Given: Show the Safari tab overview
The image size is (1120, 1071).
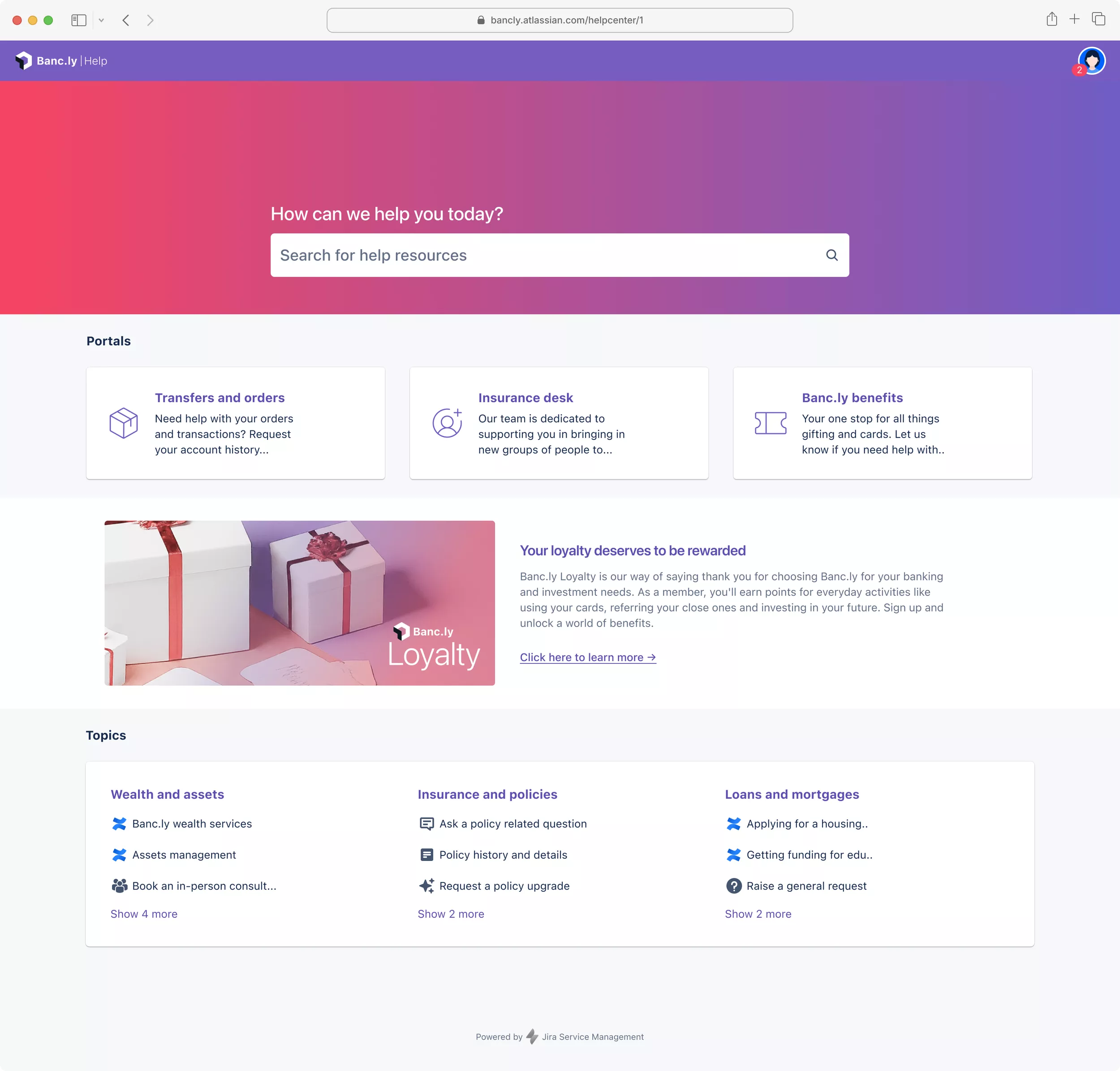Looking at the screenshot, I should click(x=1098, y=19).
